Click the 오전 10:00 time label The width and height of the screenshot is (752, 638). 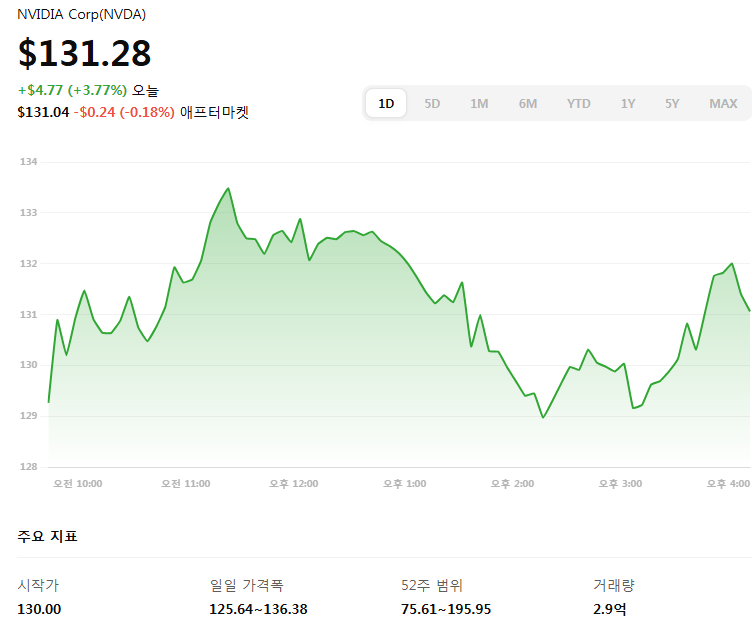tap(78, 484)
